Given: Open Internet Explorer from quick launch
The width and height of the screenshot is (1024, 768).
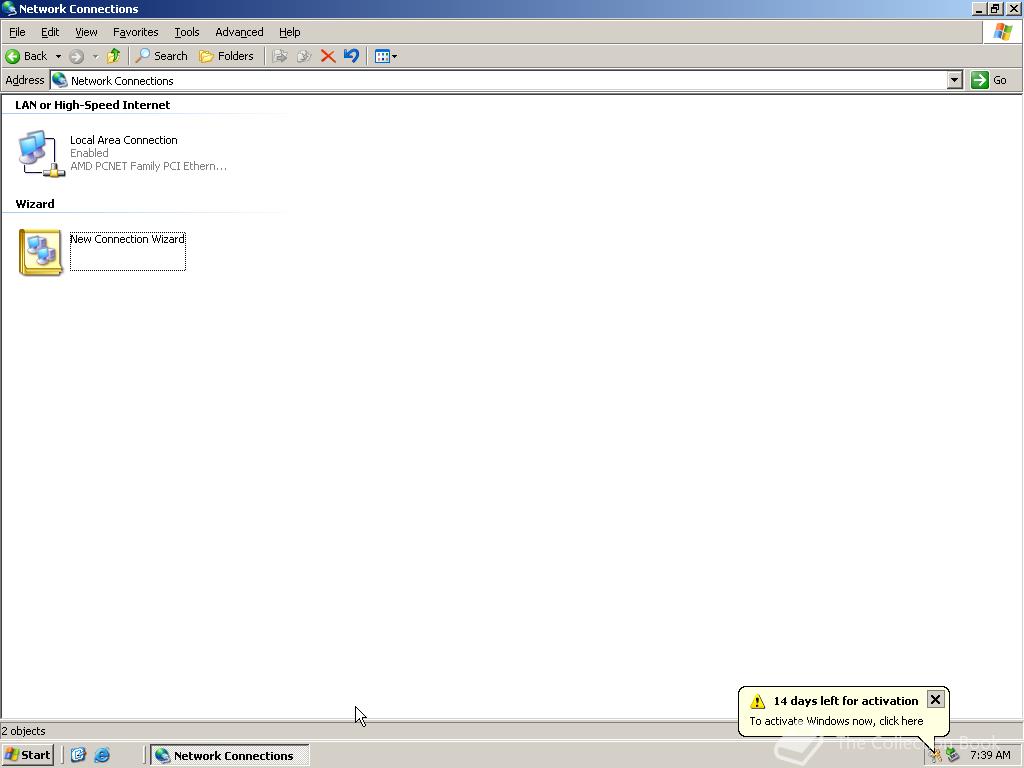Looking at the screenshot, I should pos(102,755).
